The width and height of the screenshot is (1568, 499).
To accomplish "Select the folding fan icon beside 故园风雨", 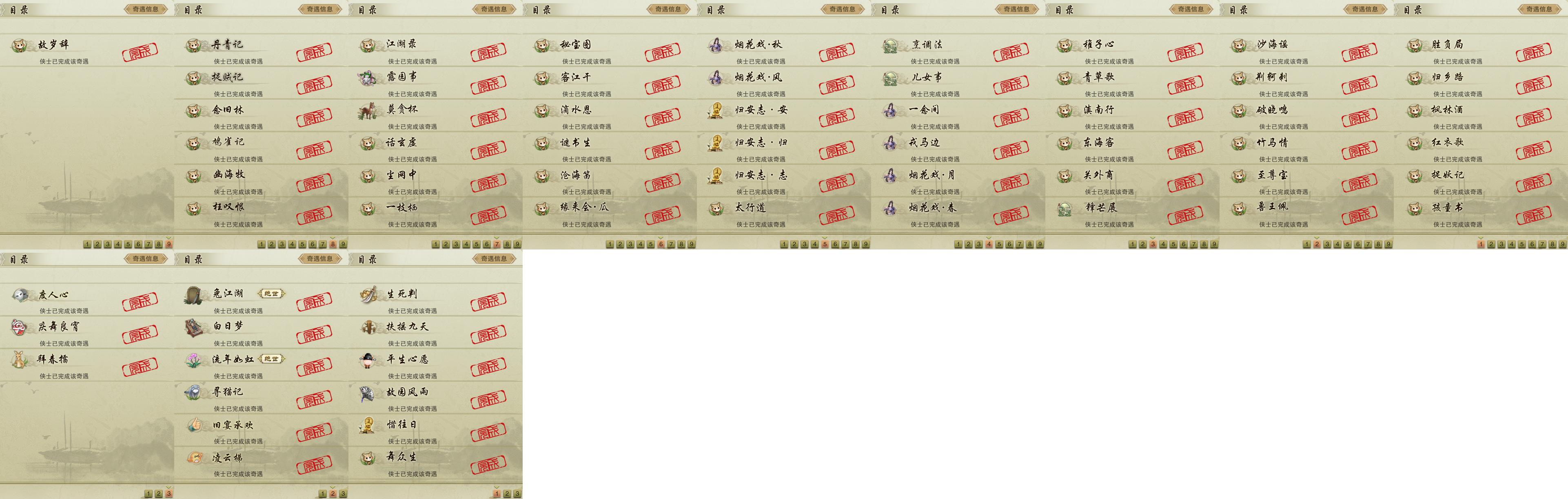I will (368, 393).
